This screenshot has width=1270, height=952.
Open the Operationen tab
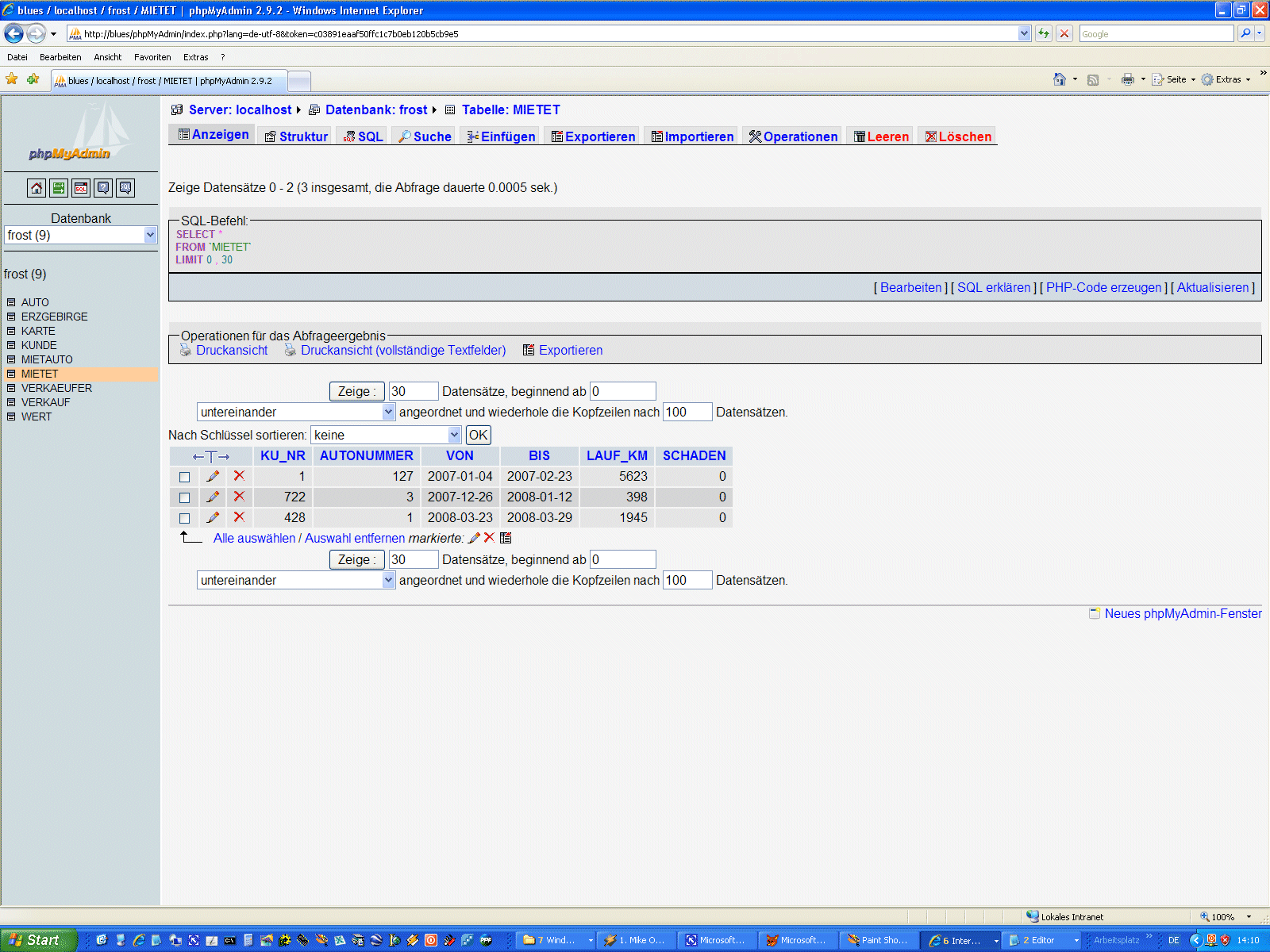[793, 136]
